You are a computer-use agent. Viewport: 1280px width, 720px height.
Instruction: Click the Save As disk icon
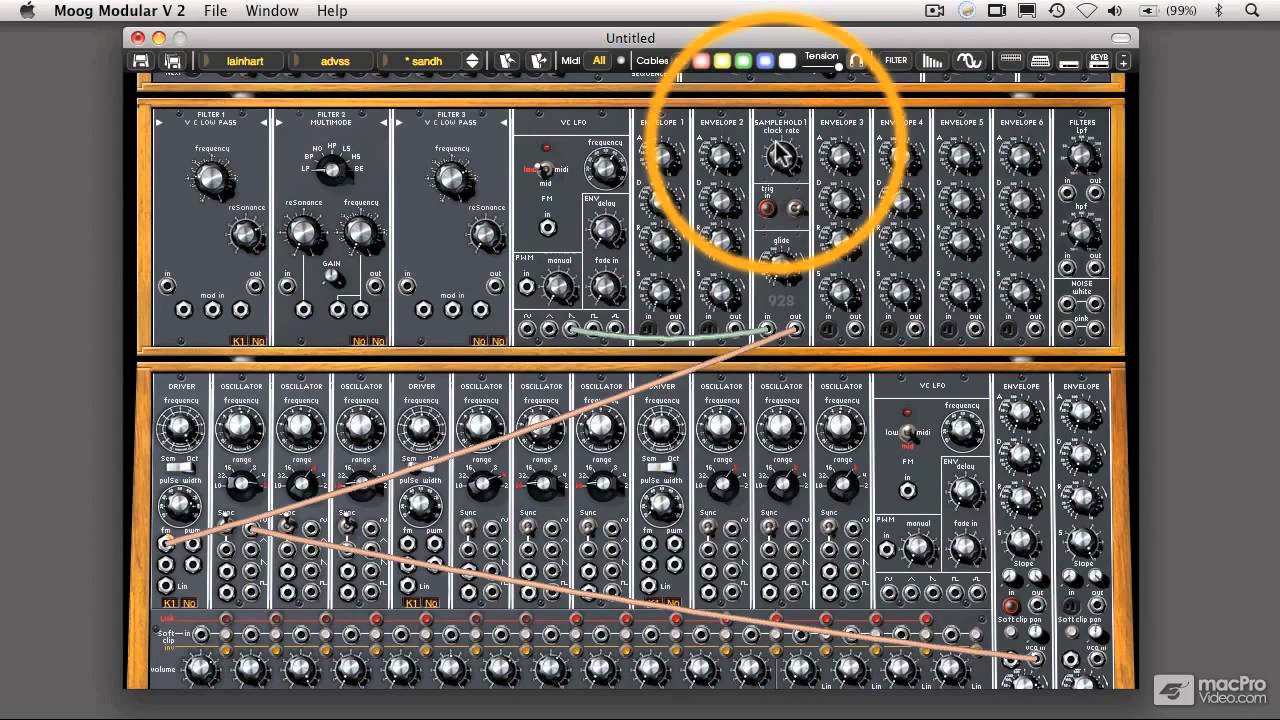172,61
